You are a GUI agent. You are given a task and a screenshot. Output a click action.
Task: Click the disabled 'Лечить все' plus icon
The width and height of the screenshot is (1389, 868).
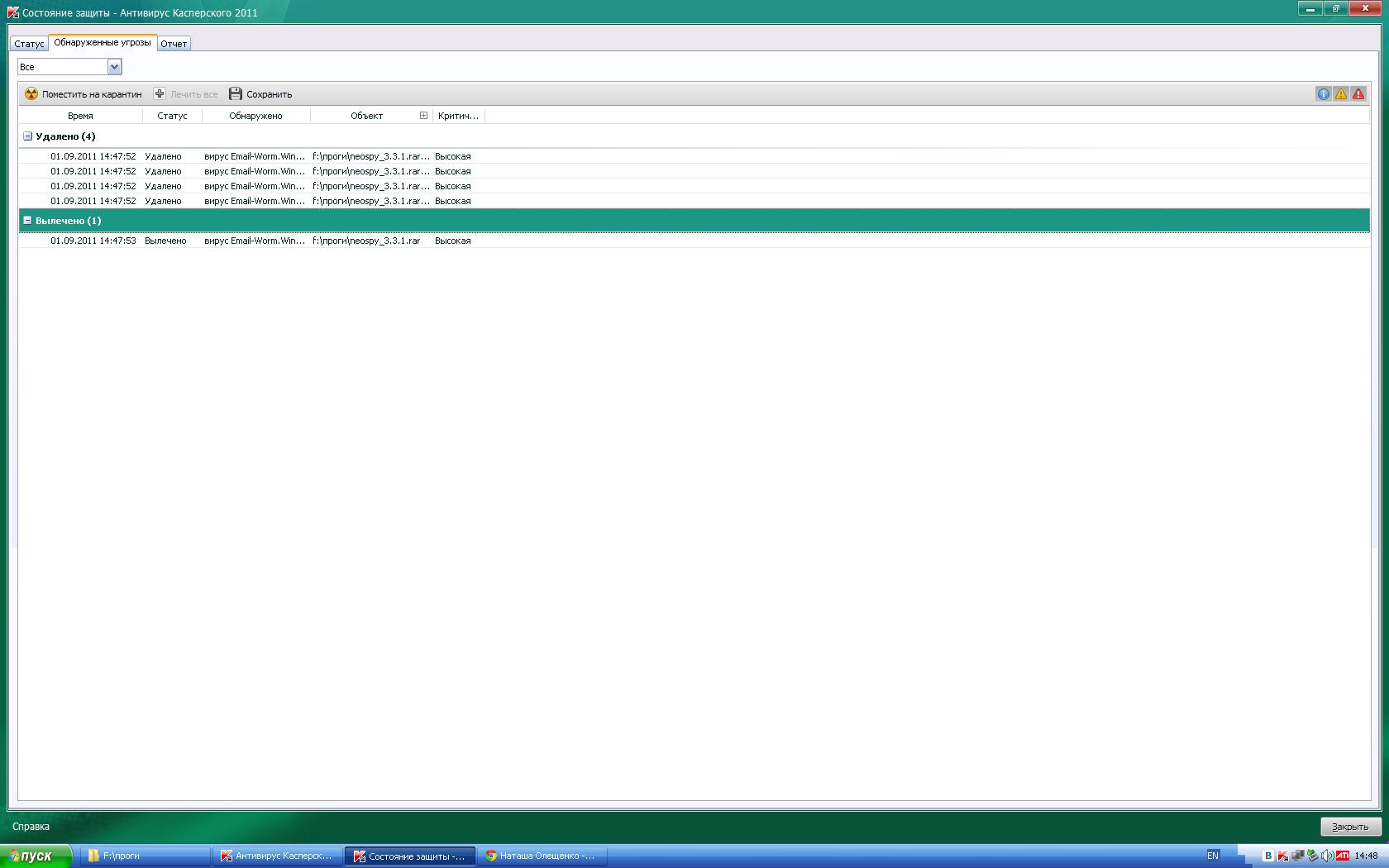(x=160, y=93)
